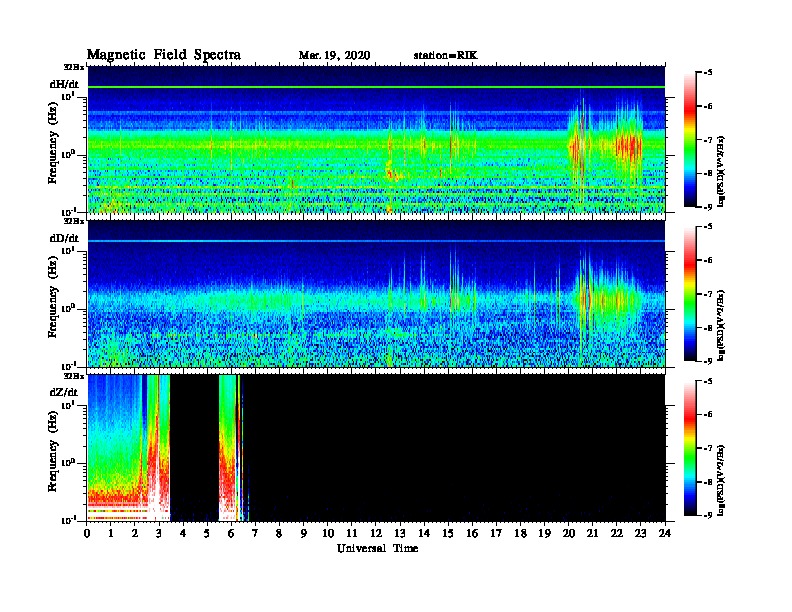
Task: Click hour tick label "4" on time axis
Action: point(183,533)
